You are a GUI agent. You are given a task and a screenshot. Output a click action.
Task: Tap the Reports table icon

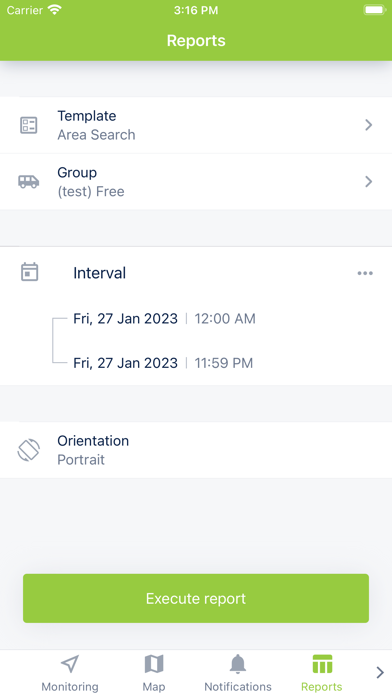point(322,664)
